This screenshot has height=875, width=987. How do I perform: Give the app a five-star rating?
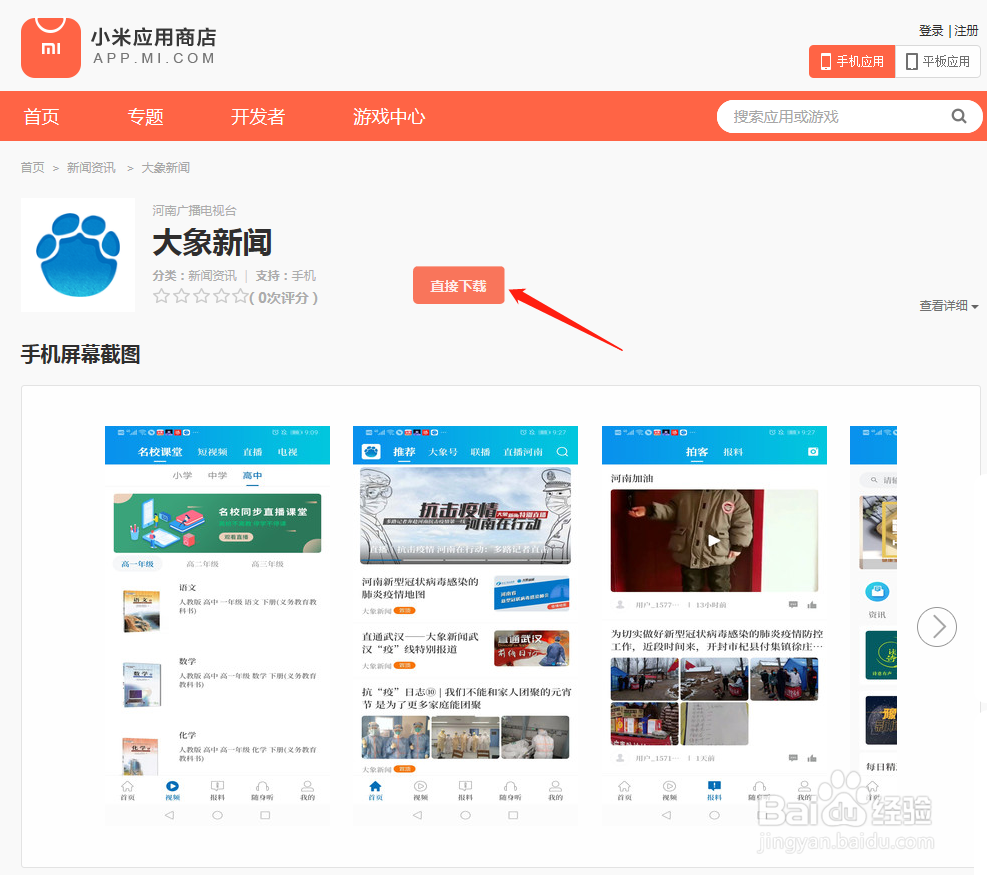coord(240,296)
